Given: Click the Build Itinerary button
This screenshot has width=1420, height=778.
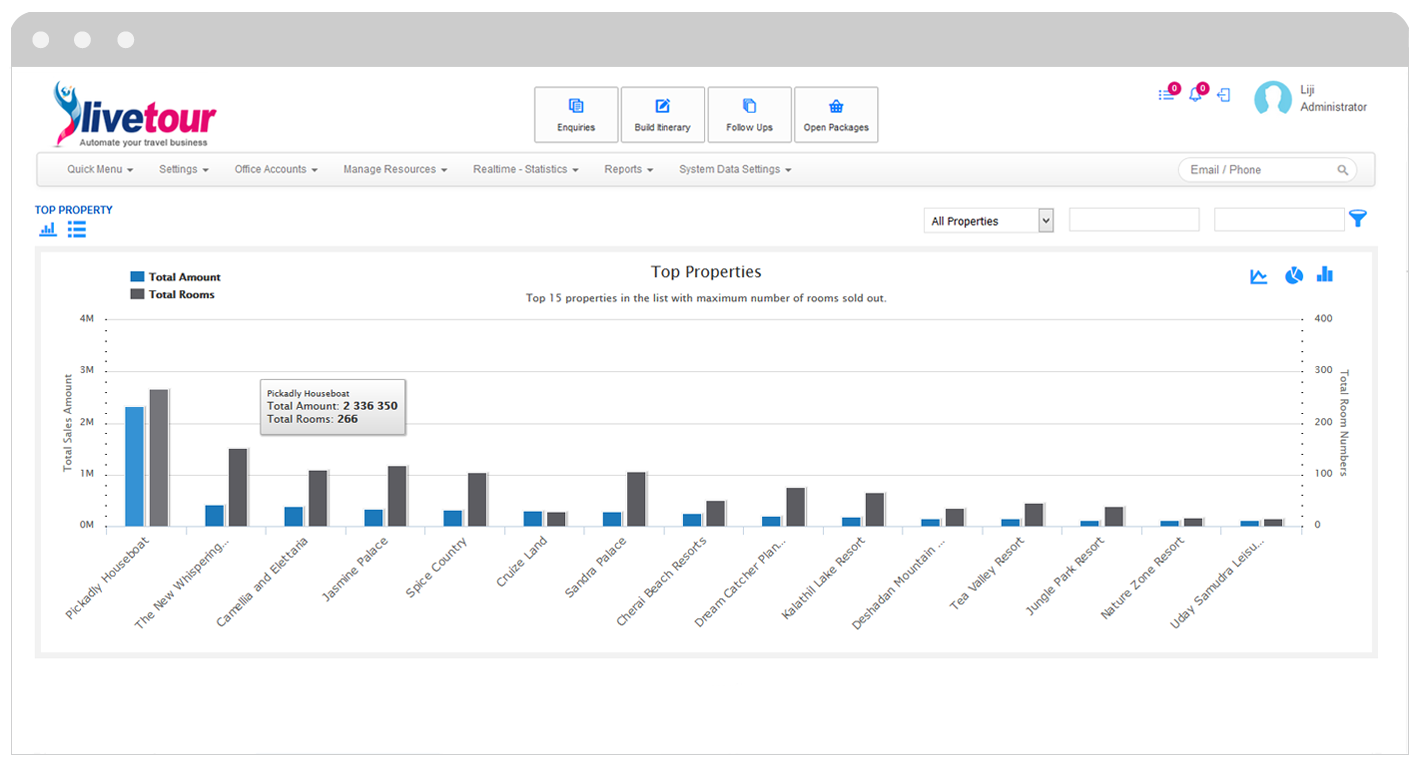Looking at the screenshot, I should point(662,115).
